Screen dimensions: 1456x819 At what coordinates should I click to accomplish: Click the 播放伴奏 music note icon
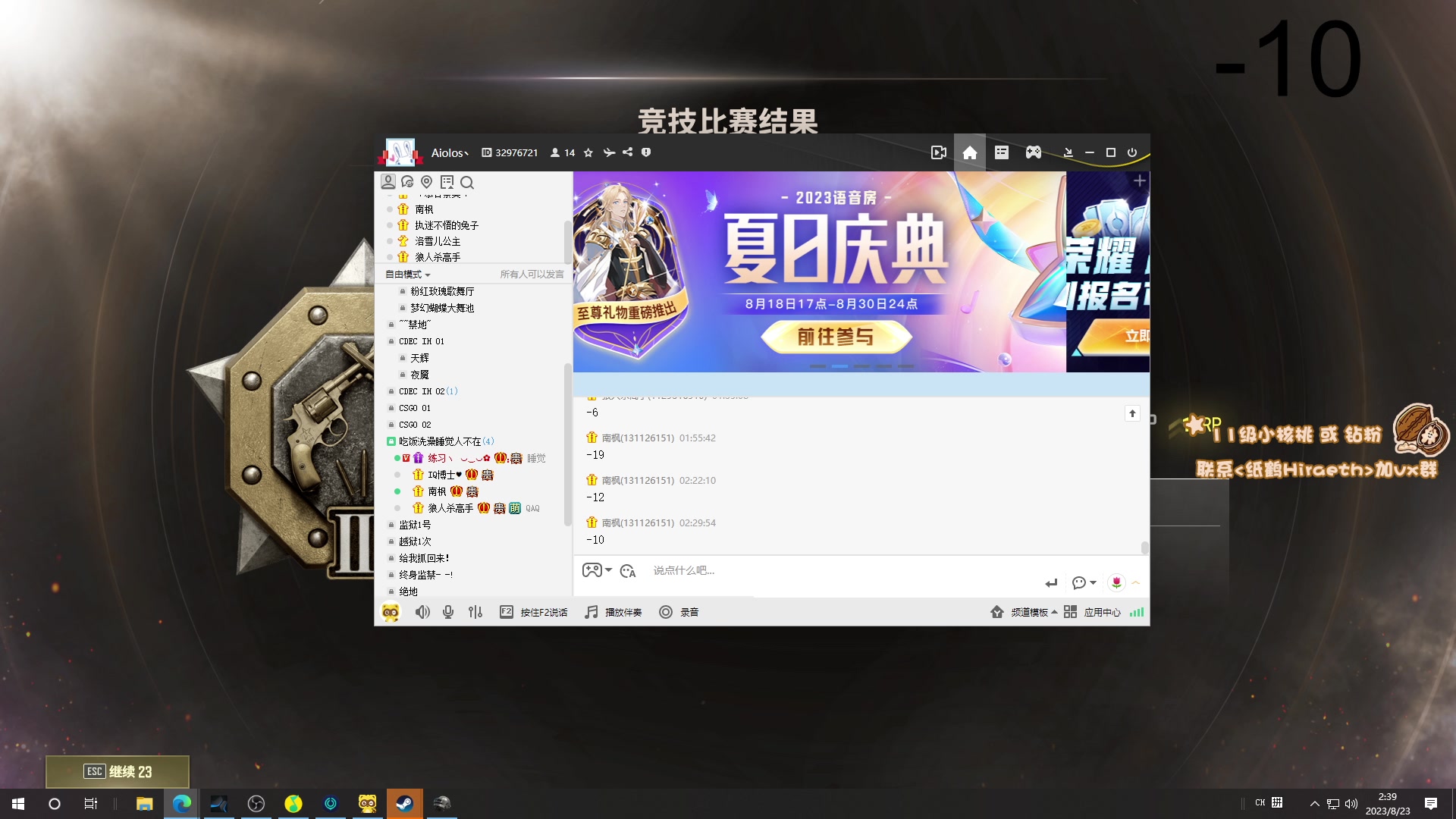click(x=591, y=612)
